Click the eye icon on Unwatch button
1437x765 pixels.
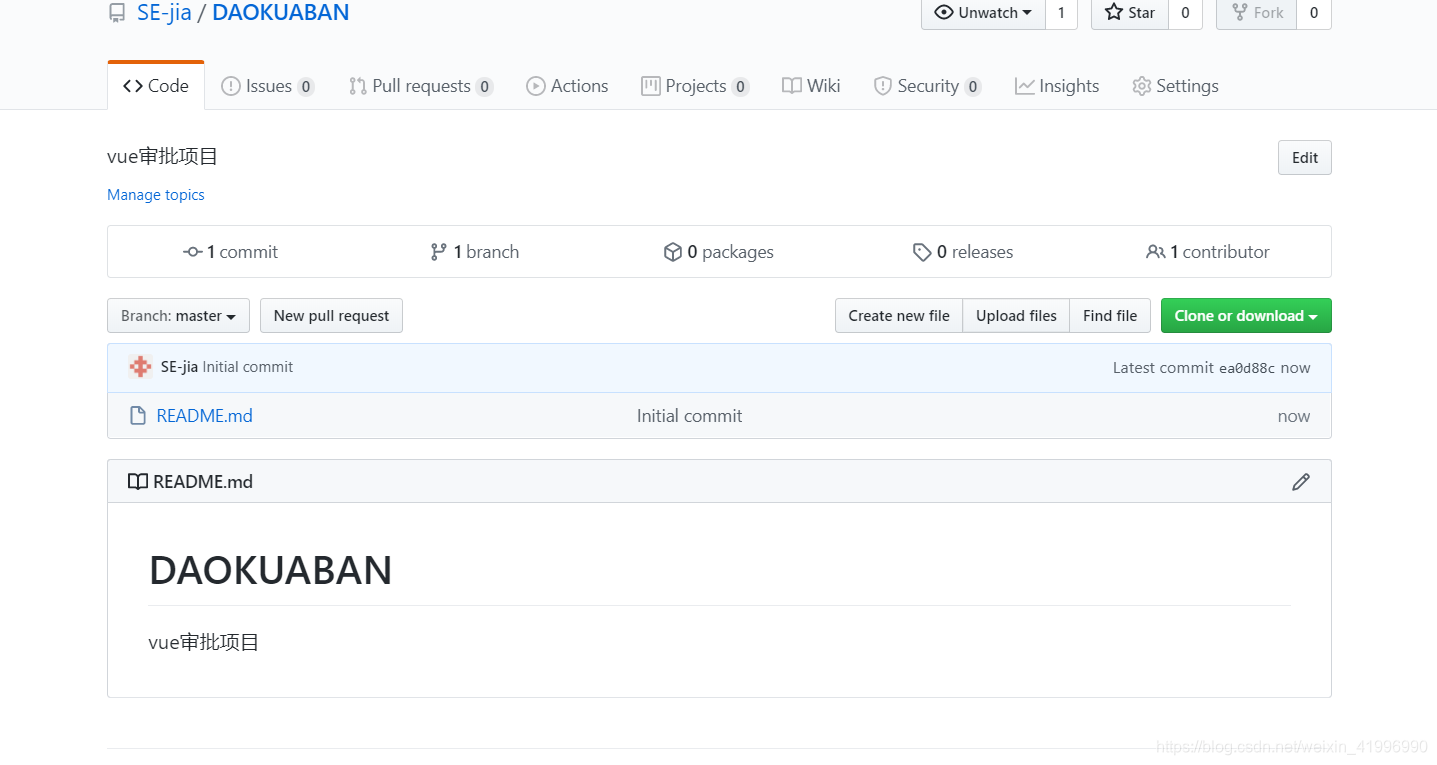[943, 12]
